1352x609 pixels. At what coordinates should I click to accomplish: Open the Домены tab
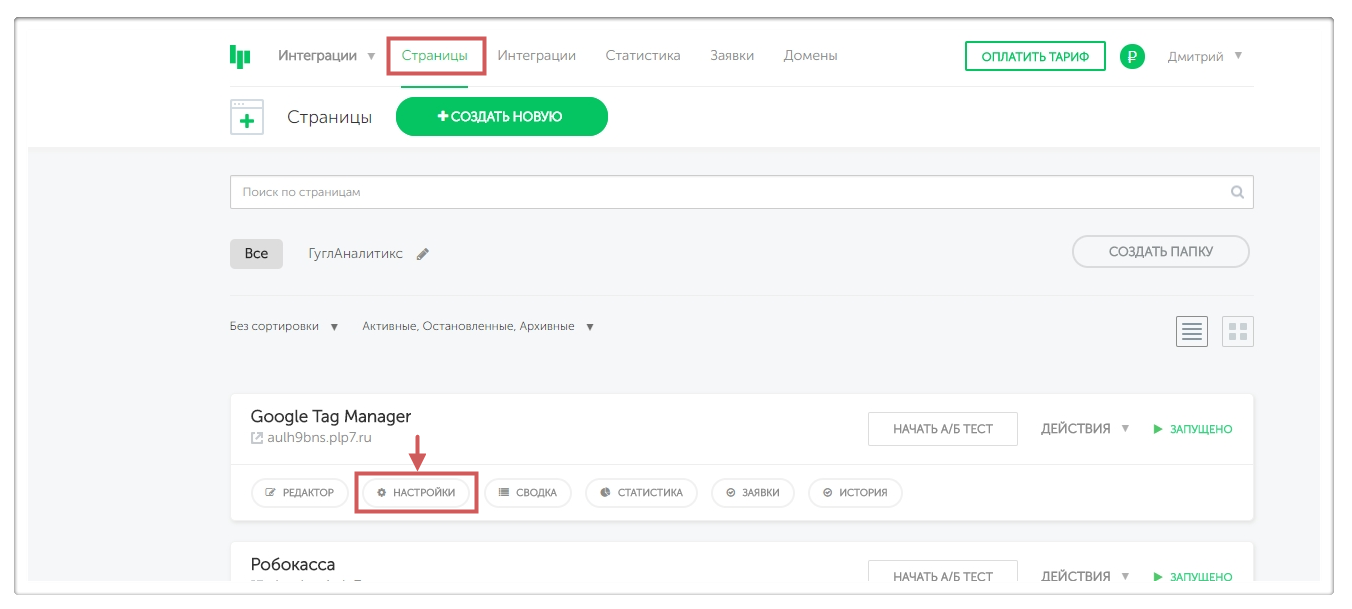[810, 56]
